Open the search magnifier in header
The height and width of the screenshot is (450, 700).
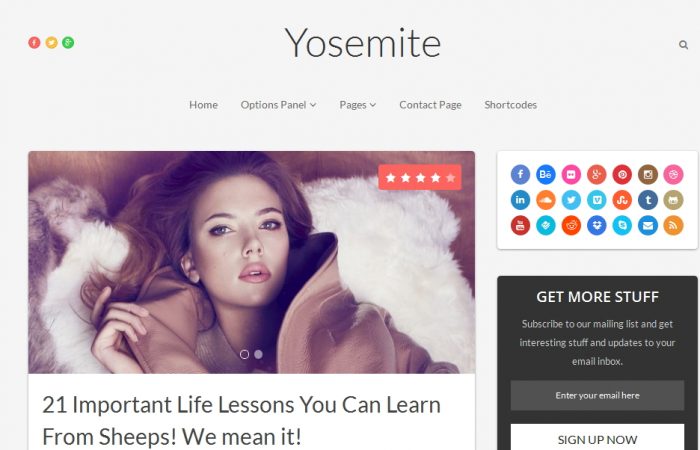coord(683,45)
